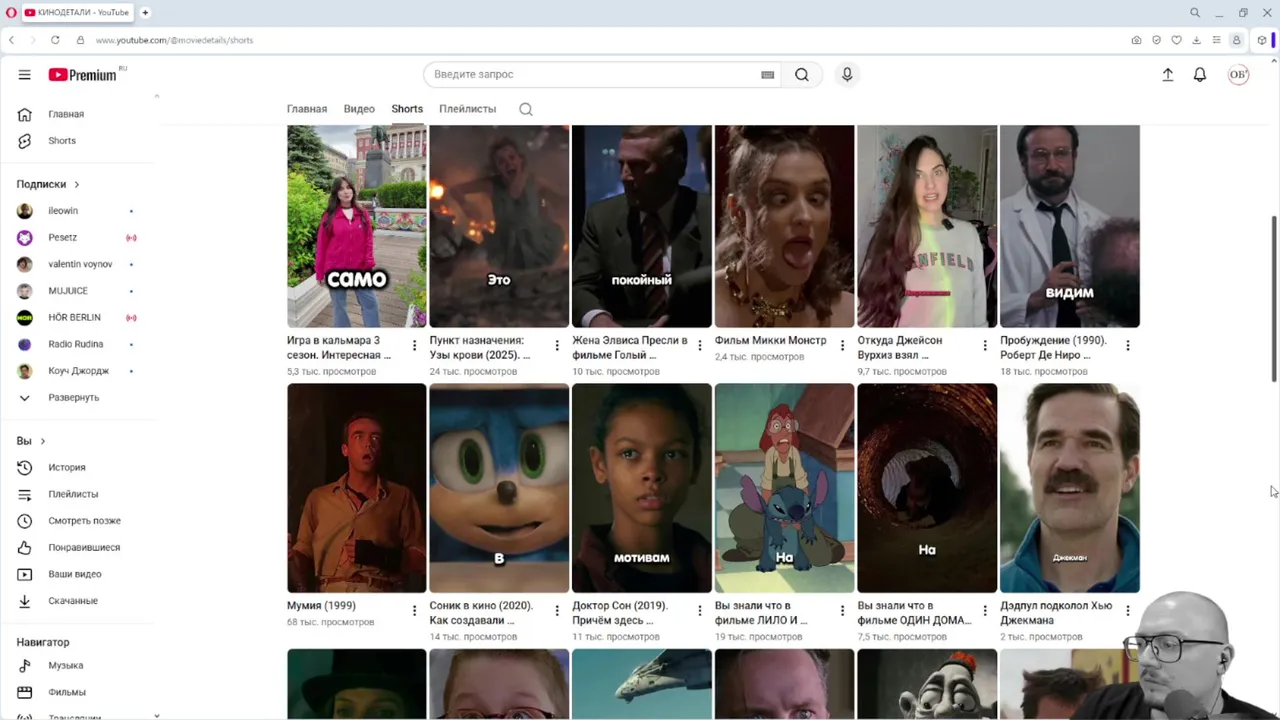Open options menu for Мумия (1999)
The width and height of the screenshot is (1280, 720).
(414, 611)
